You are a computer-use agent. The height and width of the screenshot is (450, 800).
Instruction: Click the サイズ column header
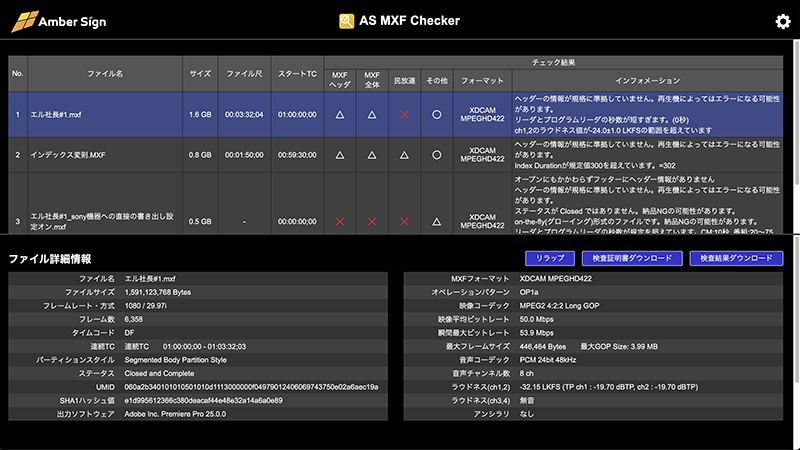click(x=201, y=73)
